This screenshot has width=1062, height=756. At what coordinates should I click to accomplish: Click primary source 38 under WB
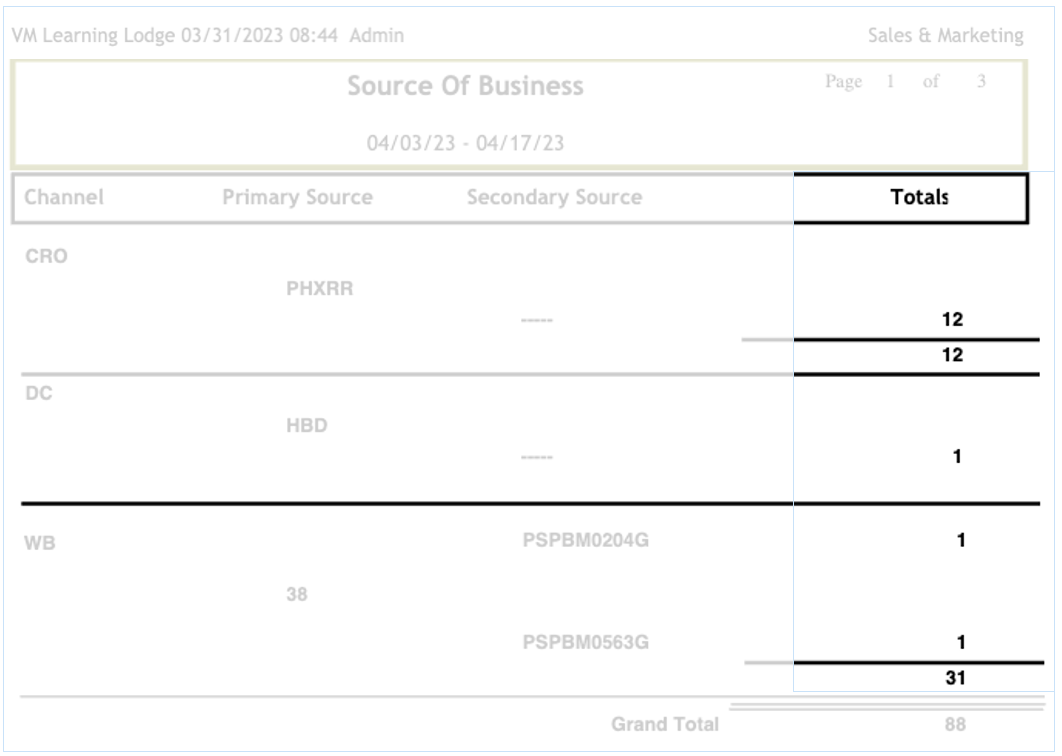(297, 595)
